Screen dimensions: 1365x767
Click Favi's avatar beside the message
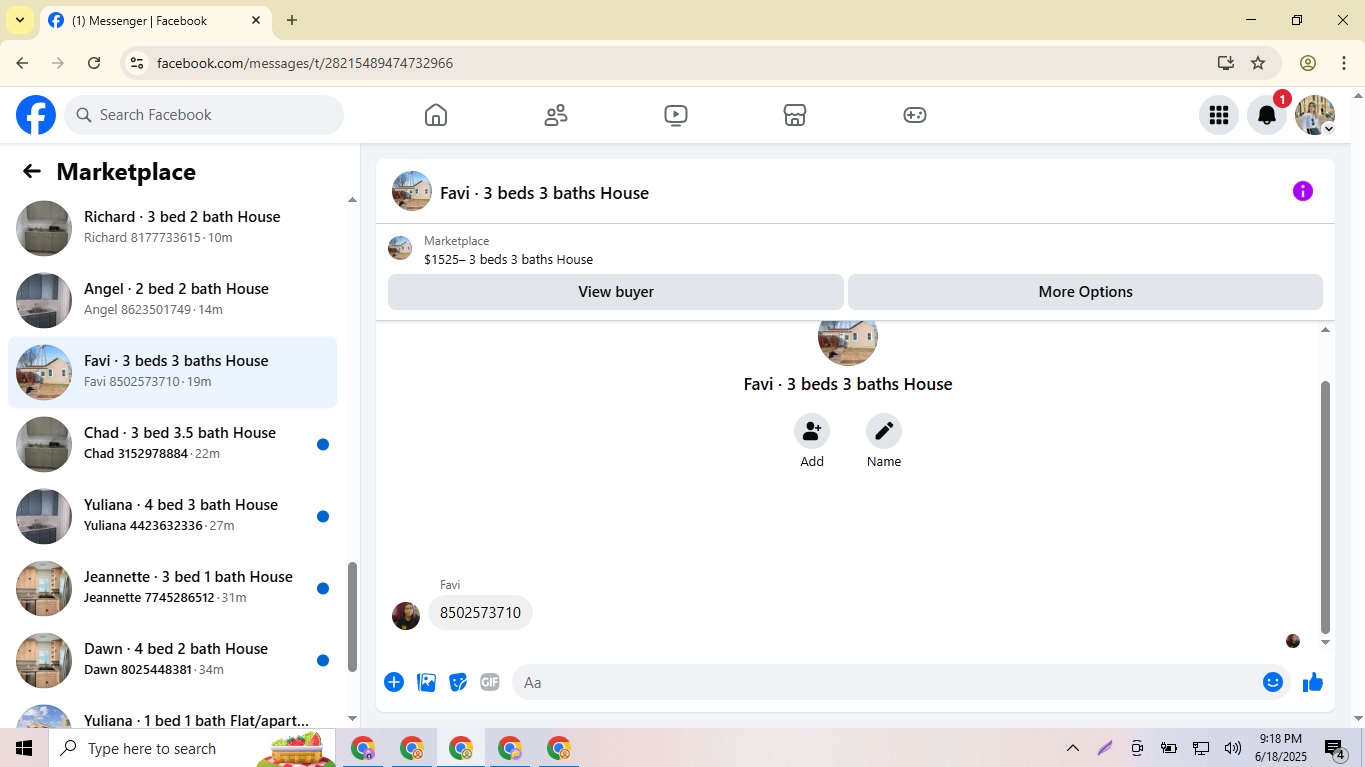tap(406, 616)
